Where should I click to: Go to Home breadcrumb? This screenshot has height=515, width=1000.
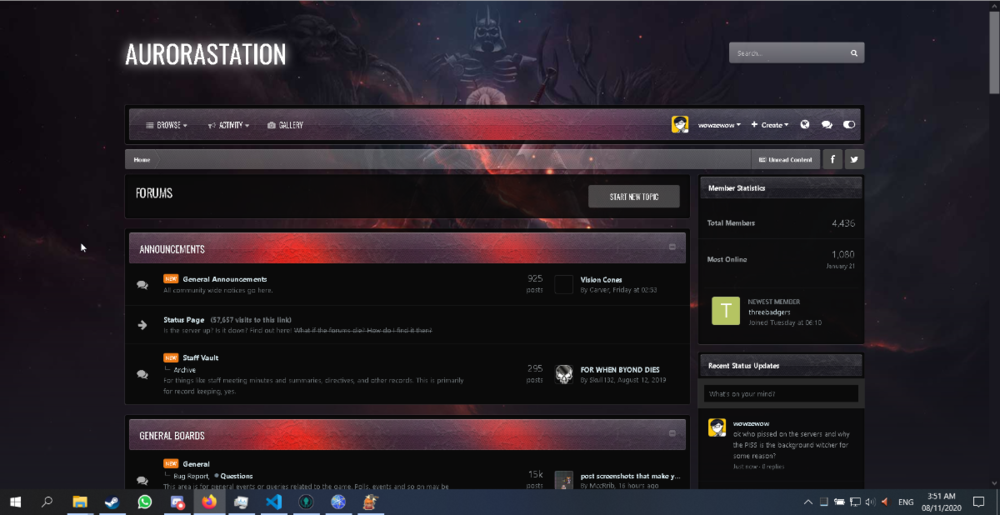tap(142, 160)
